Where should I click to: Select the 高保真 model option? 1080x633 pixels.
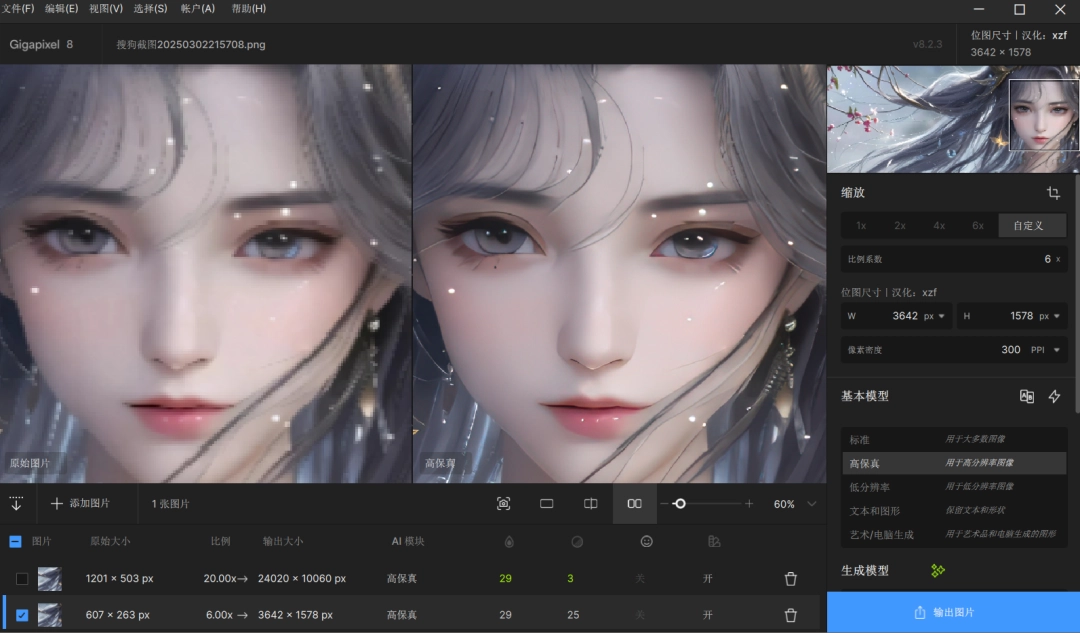tap(954, 463)
